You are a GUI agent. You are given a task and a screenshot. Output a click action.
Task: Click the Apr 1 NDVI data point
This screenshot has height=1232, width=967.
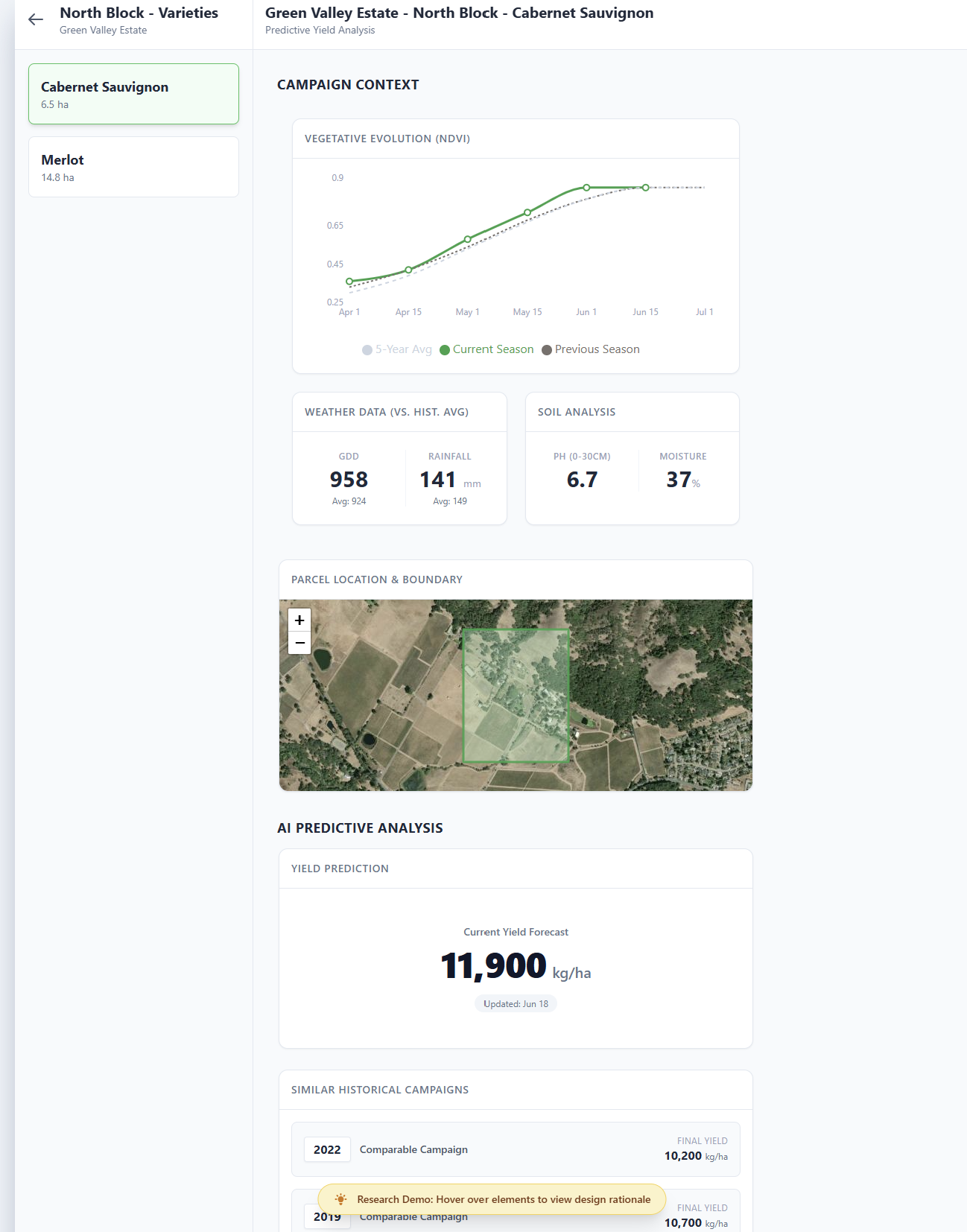pos(349,282)
